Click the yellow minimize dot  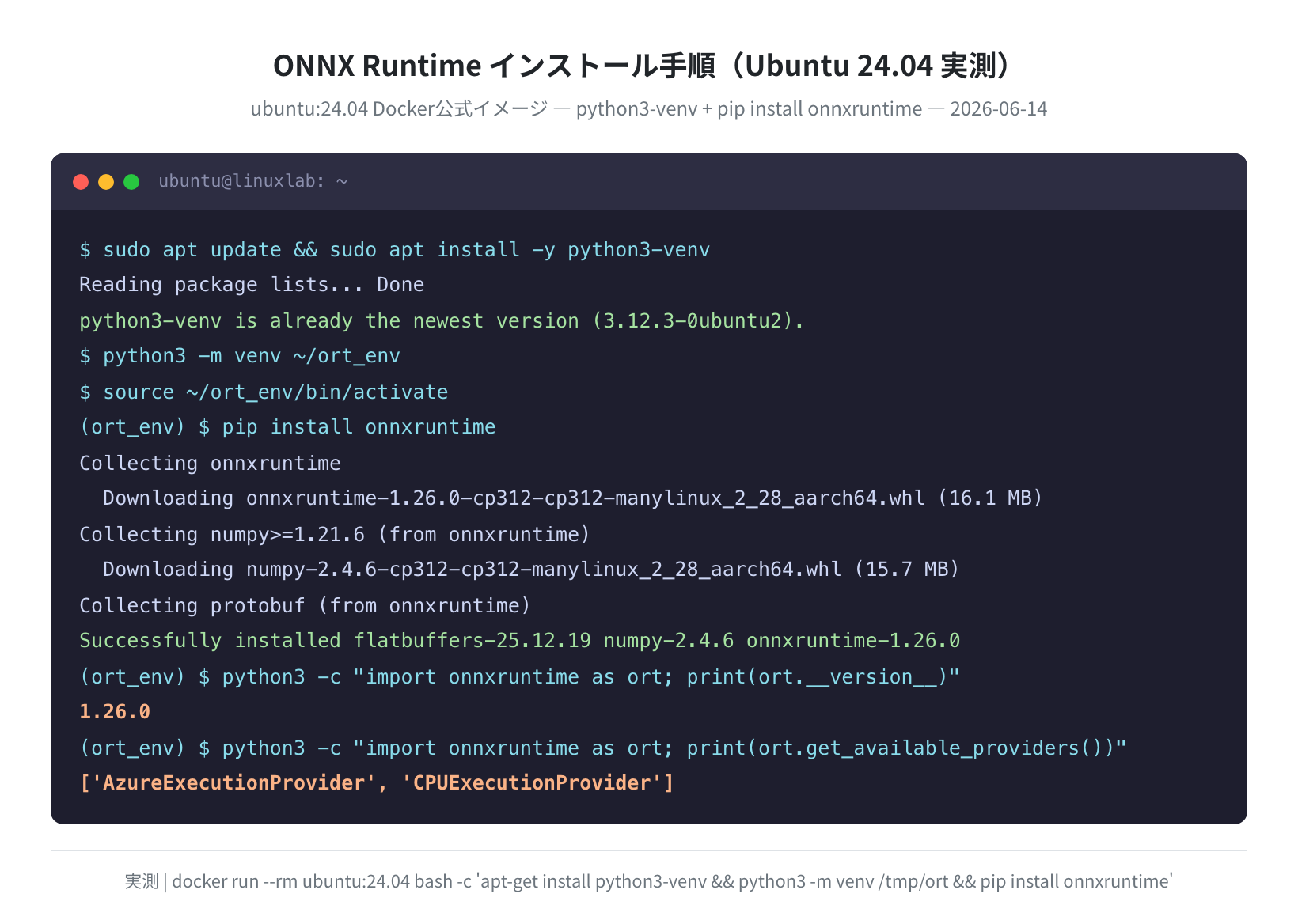click(106, 182)
